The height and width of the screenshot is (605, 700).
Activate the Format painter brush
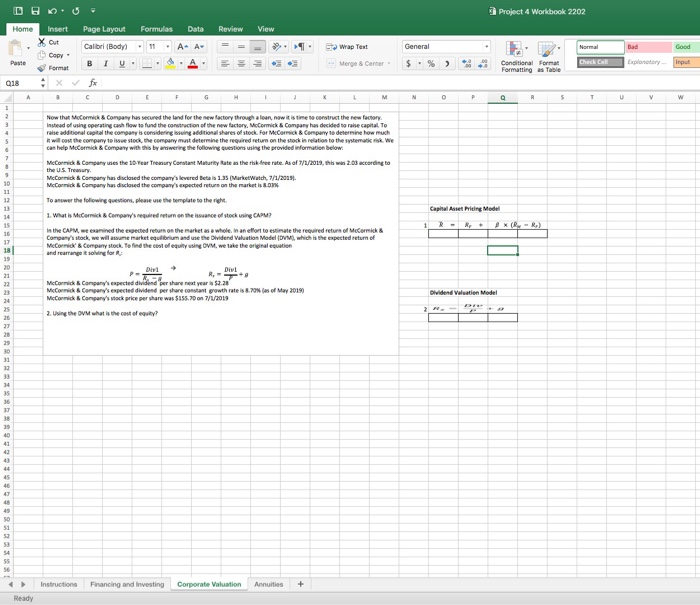point(42,68)
